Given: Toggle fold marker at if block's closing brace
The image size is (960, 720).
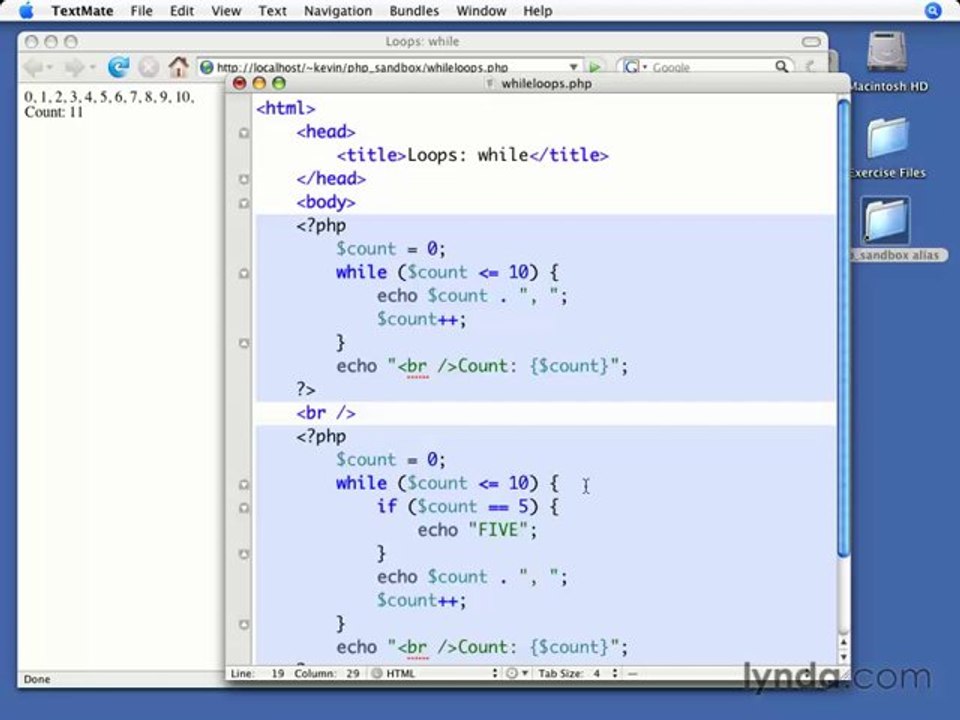Looking at the screenshot, I should [x=244, y=554].
